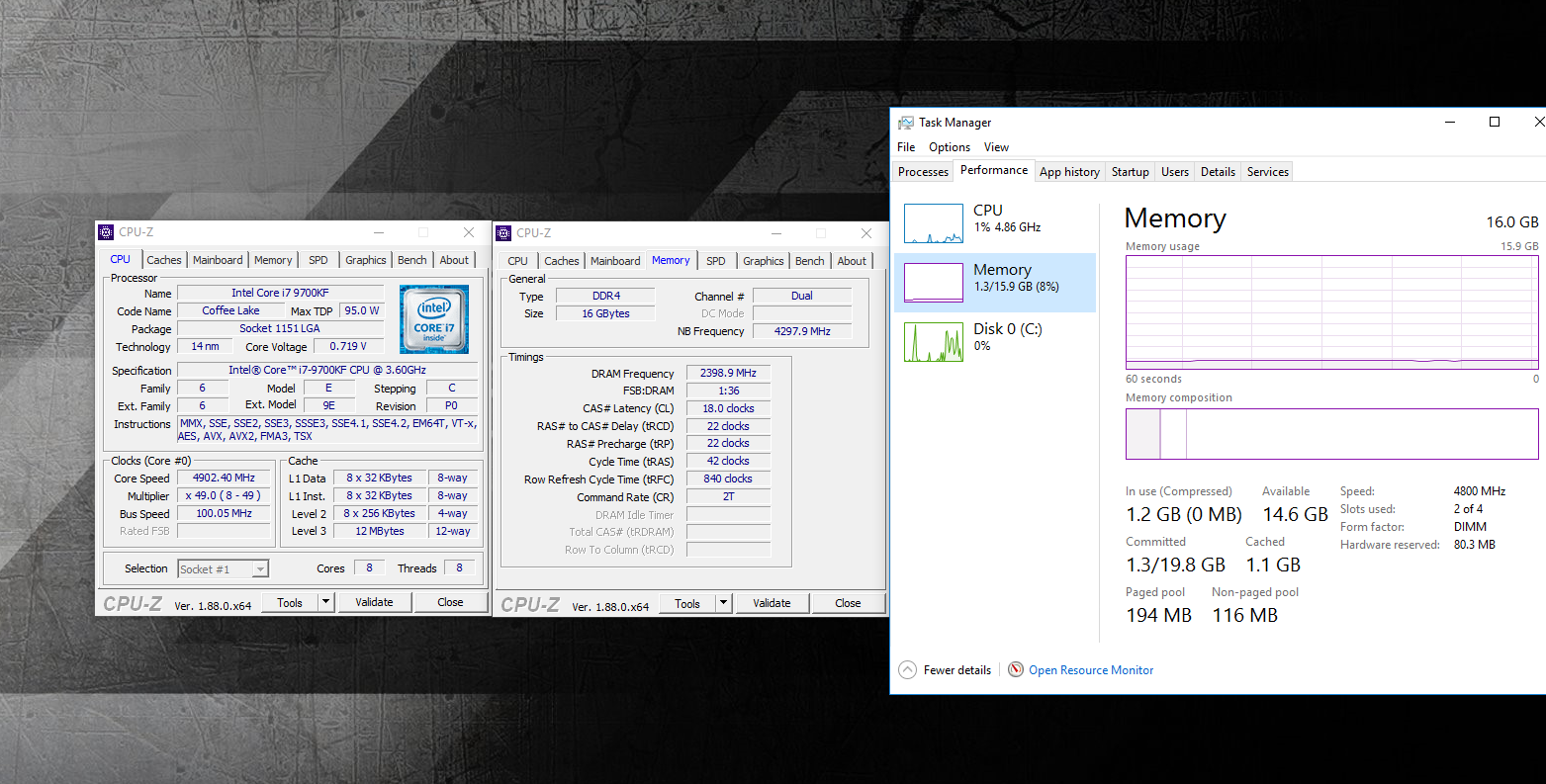Image resolution: width=1546 pixels, height=784 pixels.
Task: Open Startup tab in Task Manager
Action: click(x=1131, y=172)
